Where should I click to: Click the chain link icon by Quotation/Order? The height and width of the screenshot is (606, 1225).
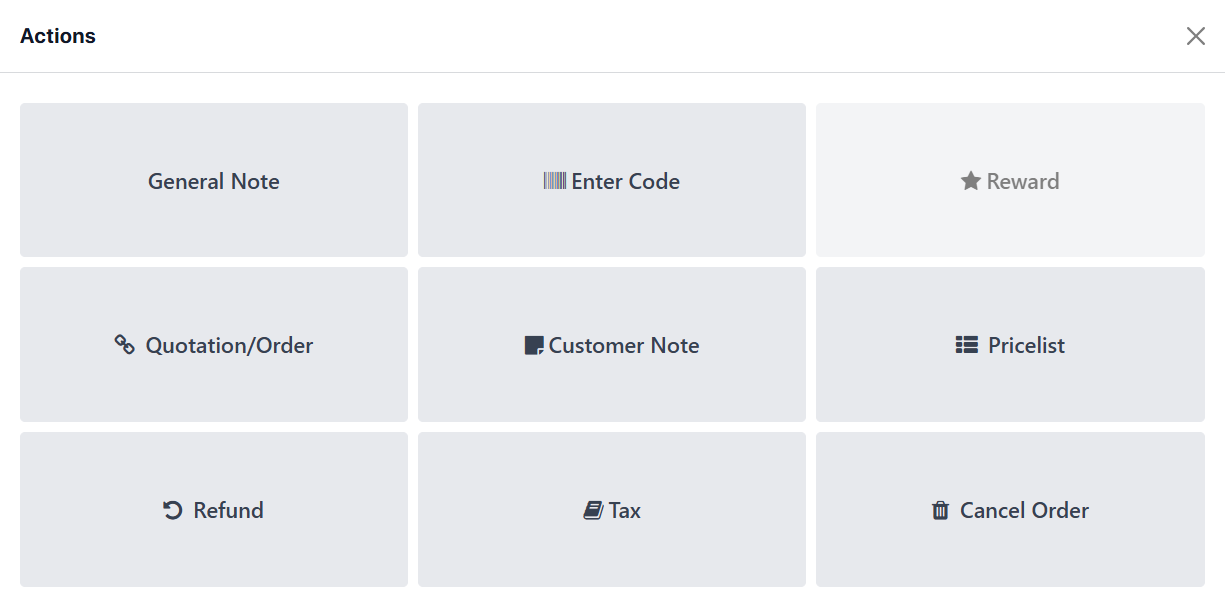(124, 345)
